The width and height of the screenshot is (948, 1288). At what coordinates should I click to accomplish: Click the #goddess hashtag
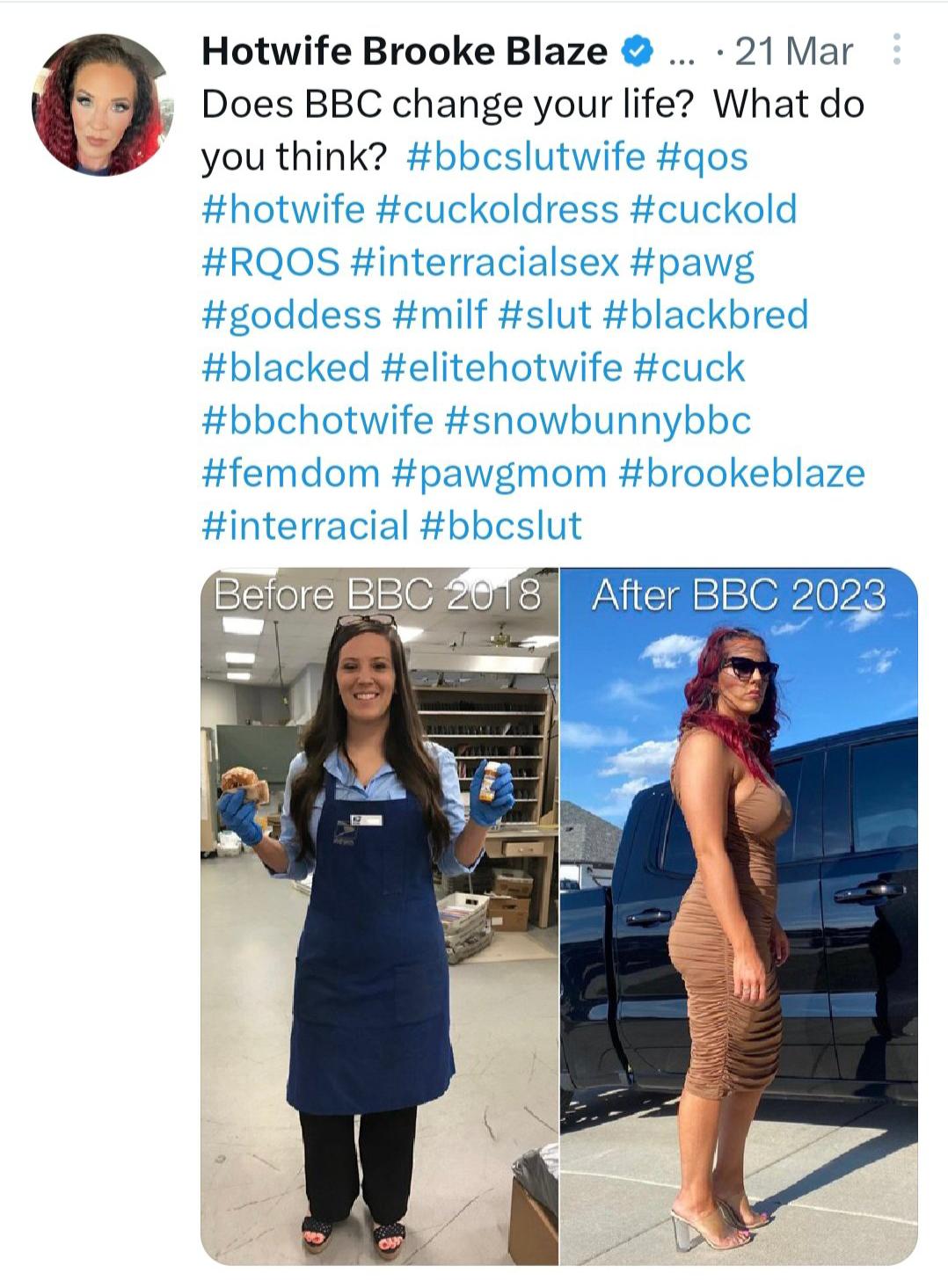pos(292,316)
